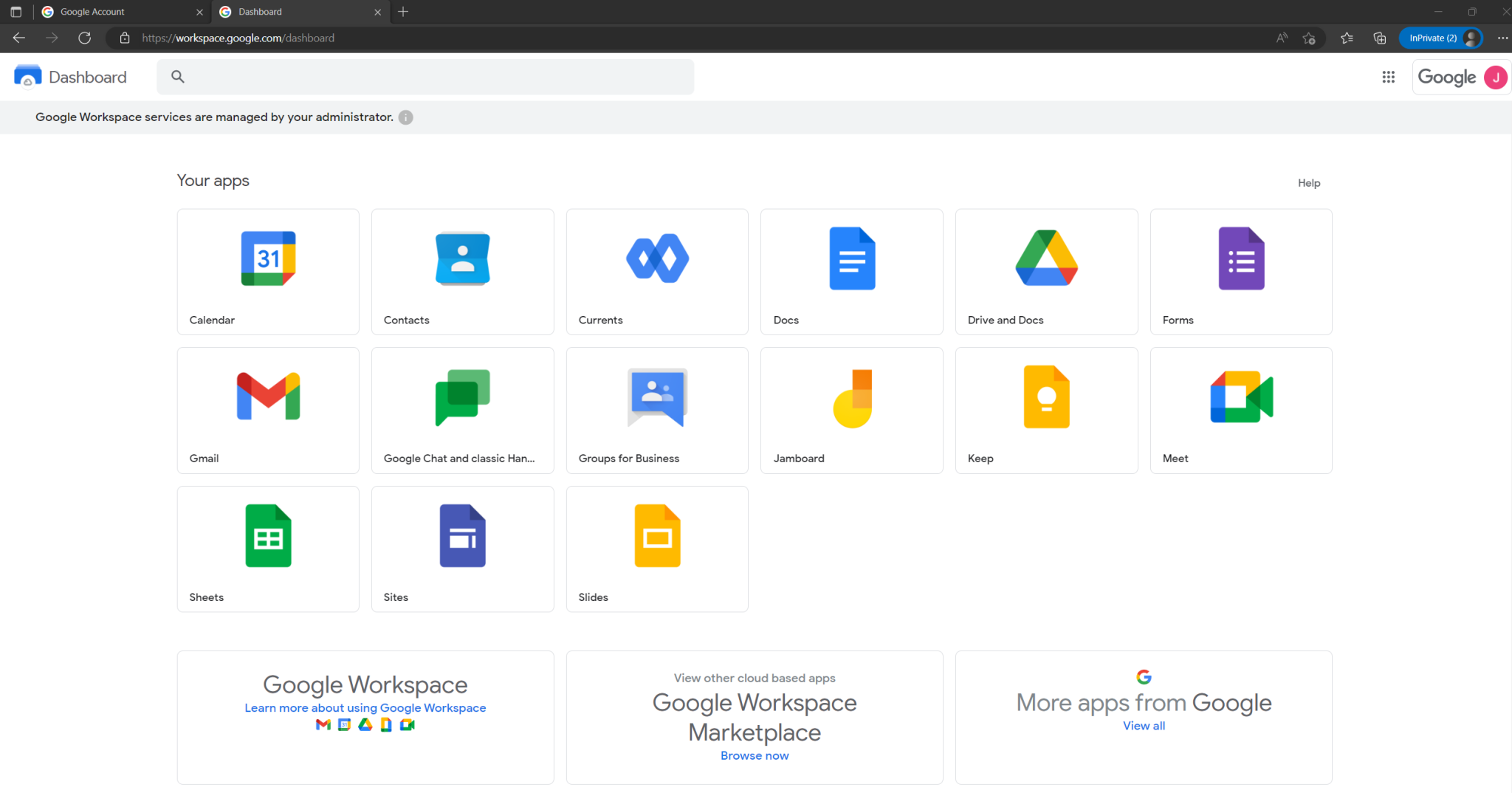Click inside the search bar
Viewport: 1512px width, 793px height.
pos(425,76)
